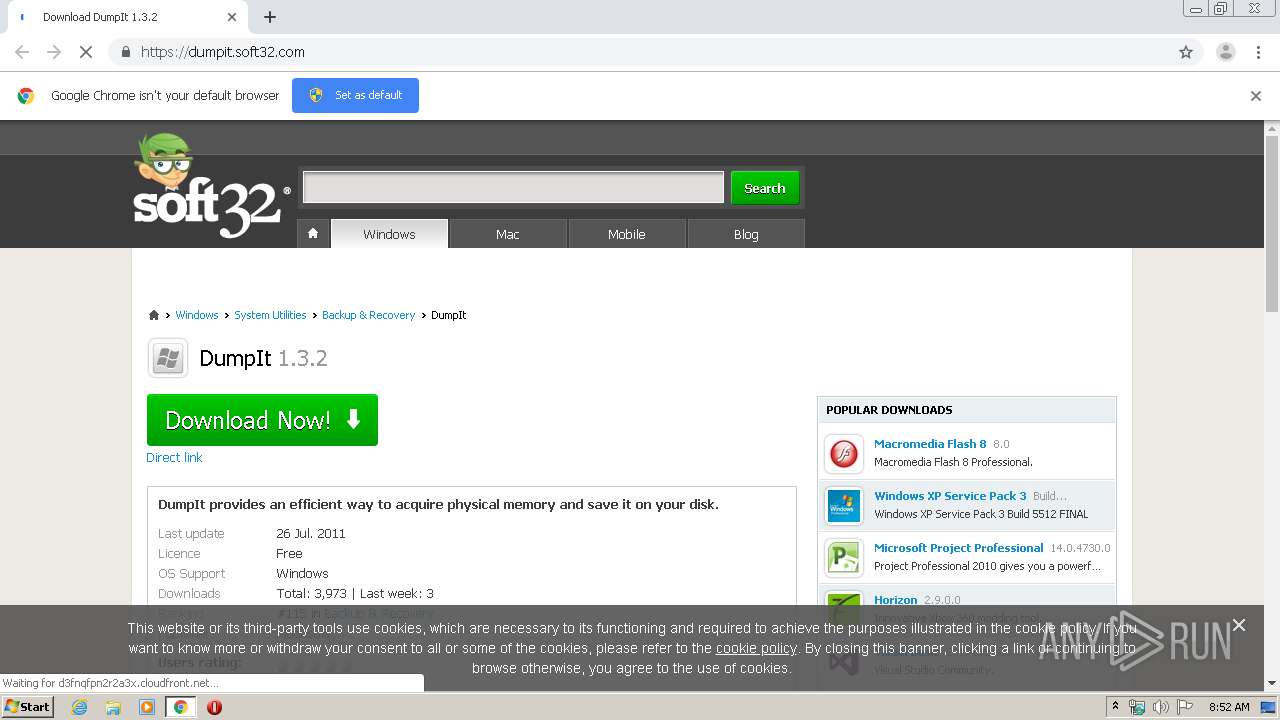Open the Blog navigation tab
This screenshot has width=1280, height=720.
(746, 234)
